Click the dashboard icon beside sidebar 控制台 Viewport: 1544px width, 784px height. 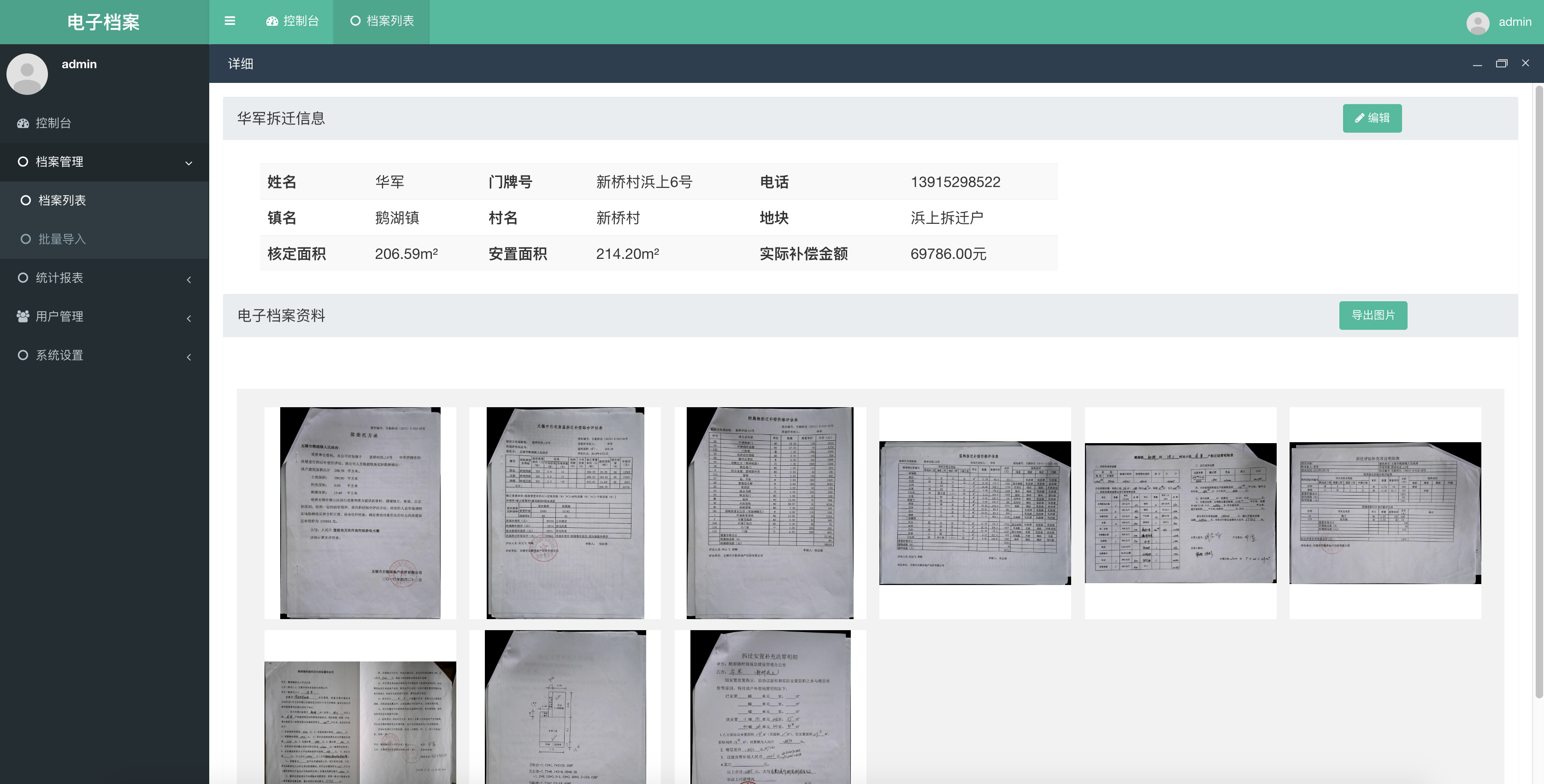pyautogui.click(x=23, y=123)
